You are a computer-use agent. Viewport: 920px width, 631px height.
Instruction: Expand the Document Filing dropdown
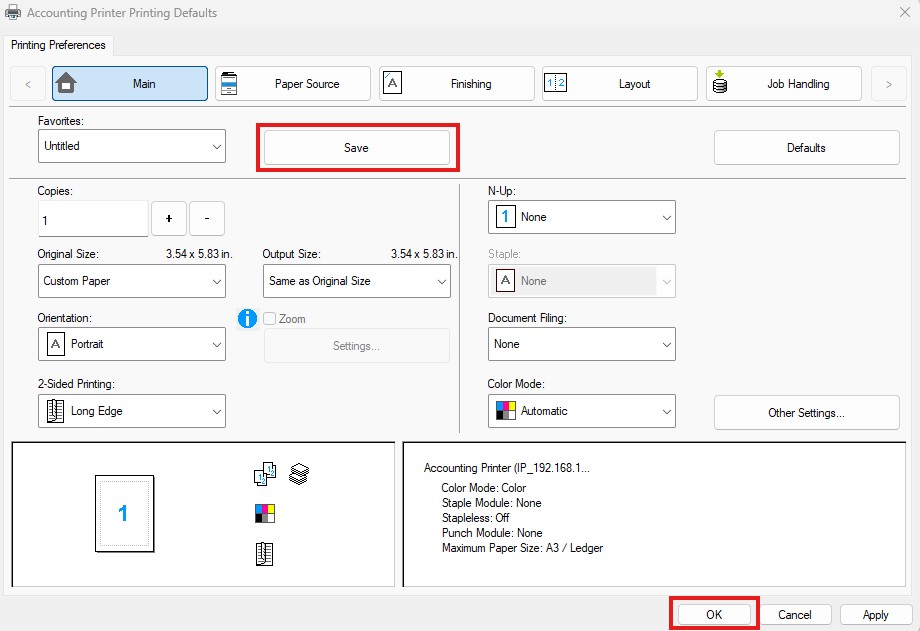click(x=581, y=344)
